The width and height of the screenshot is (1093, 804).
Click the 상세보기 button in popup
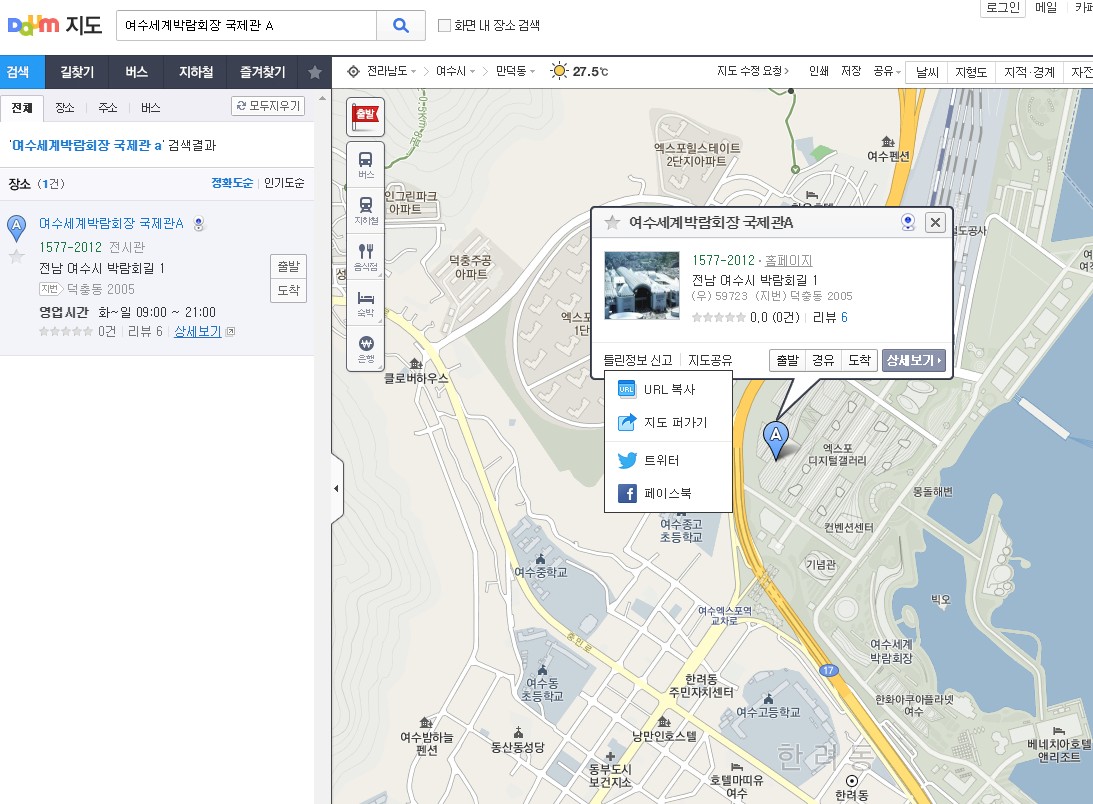913,360
